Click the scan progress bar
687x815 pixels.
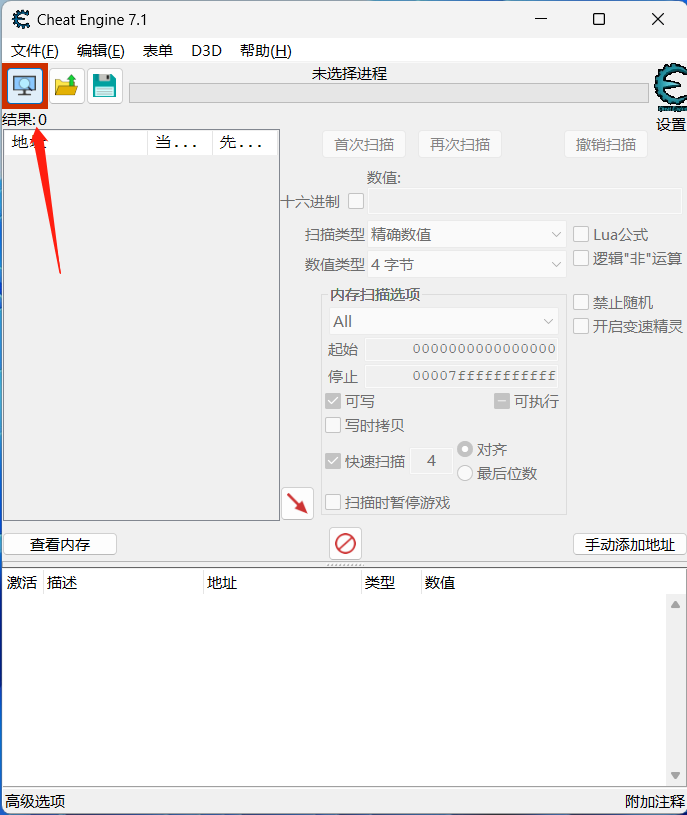pos(389,94)
